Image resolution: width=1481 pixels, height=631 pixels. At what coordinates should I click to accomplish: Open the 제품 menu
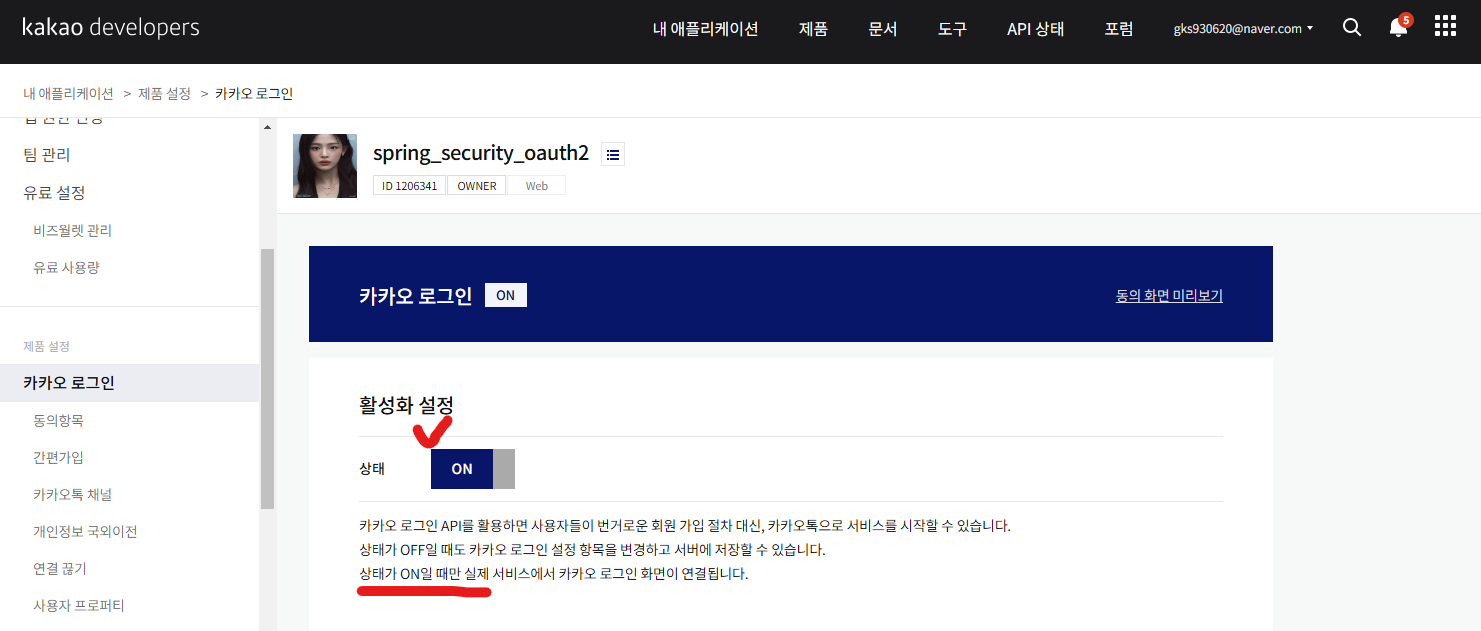813,29
